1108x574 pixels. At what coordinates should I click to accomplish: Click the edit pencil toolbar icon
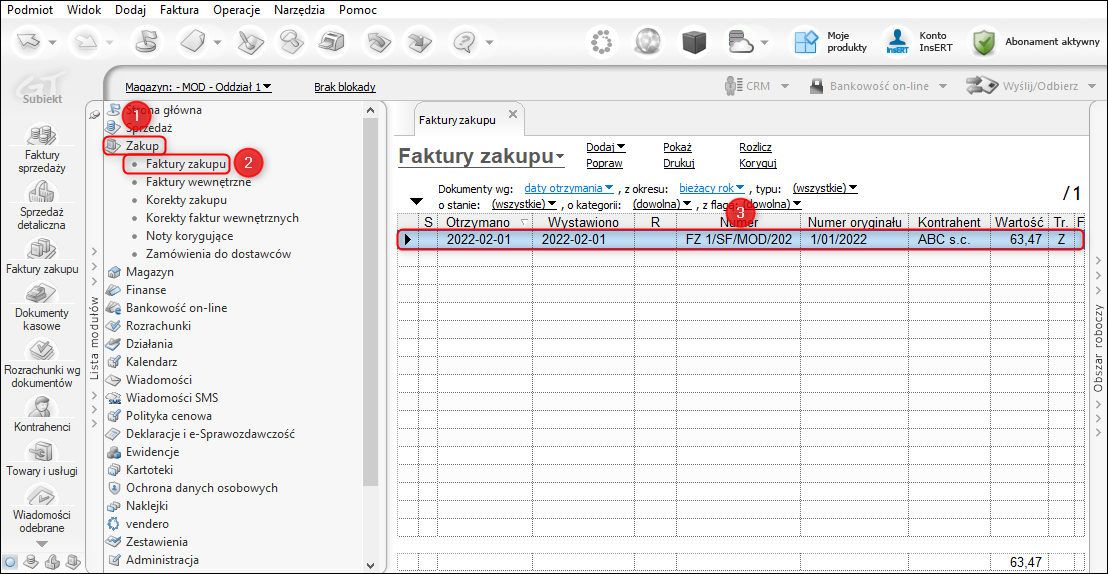[x=249, y=42]
